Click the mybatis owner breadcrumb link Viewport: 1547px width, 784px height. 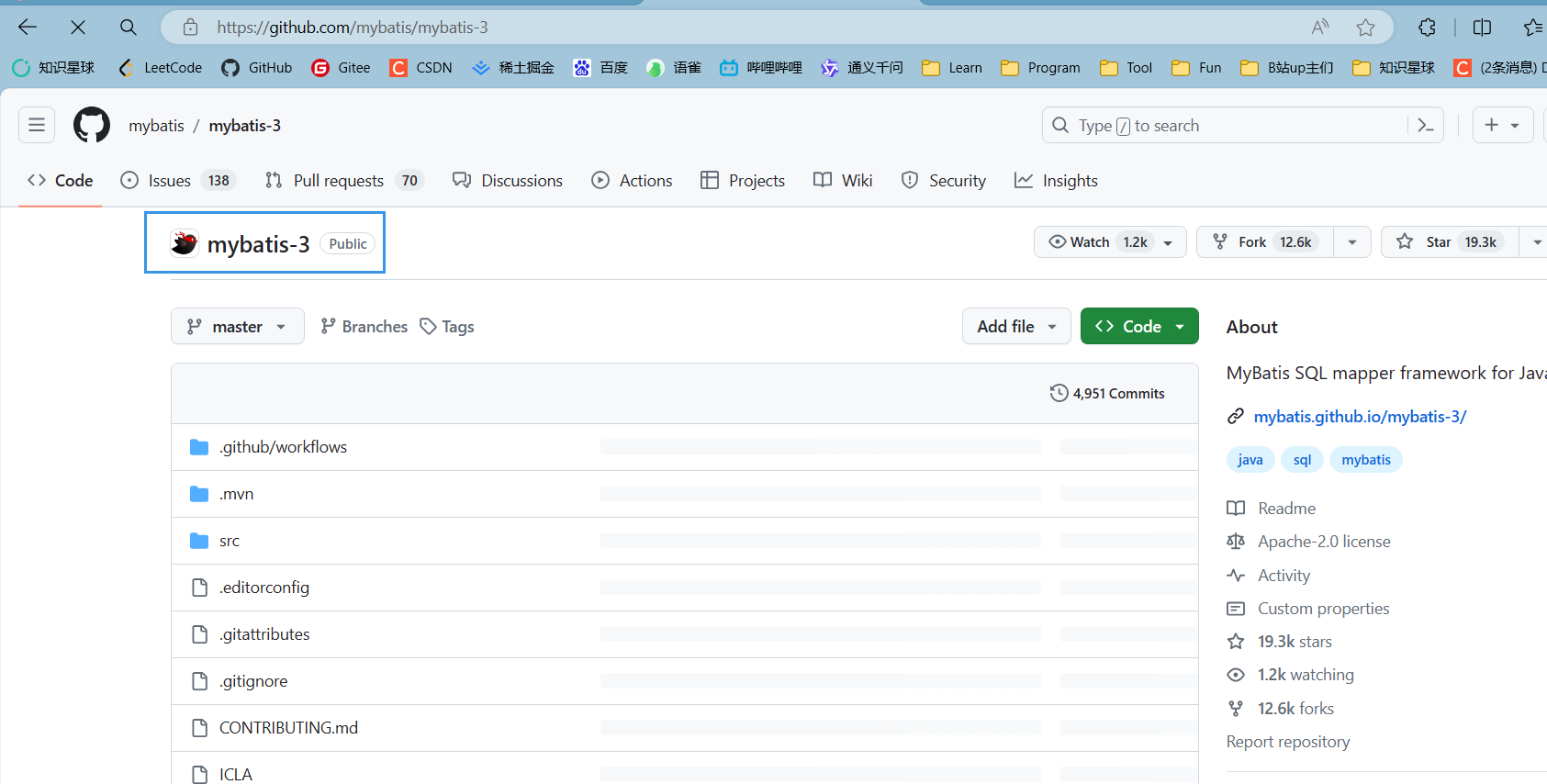point(156,126)
